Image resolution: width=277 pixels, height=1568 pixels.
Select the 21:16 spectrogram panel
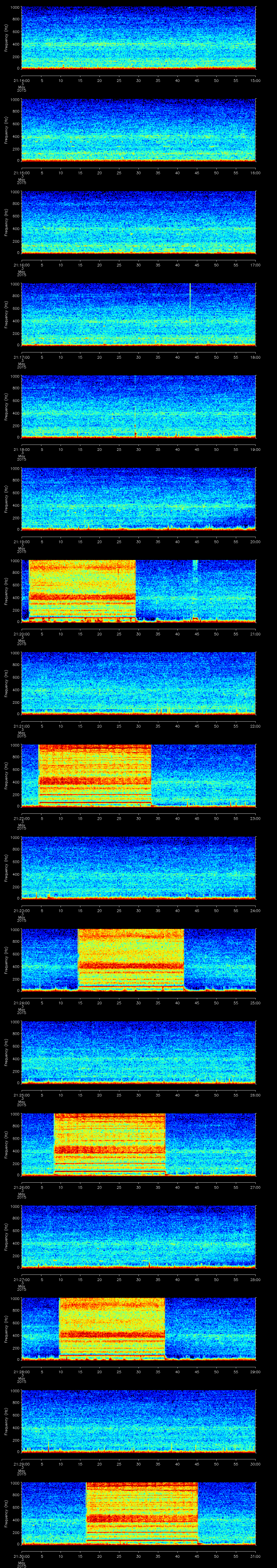point(138,222)
